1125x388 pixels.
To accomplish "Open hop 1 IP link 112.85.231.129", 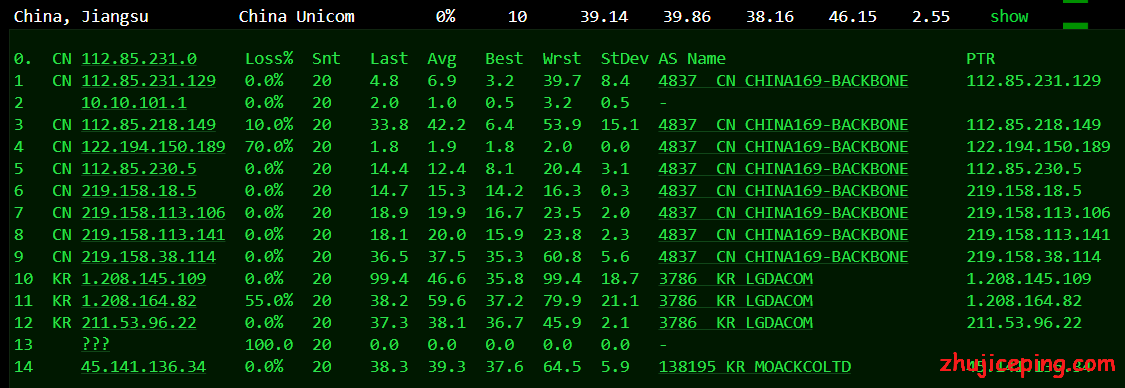I will pos(149,81).
